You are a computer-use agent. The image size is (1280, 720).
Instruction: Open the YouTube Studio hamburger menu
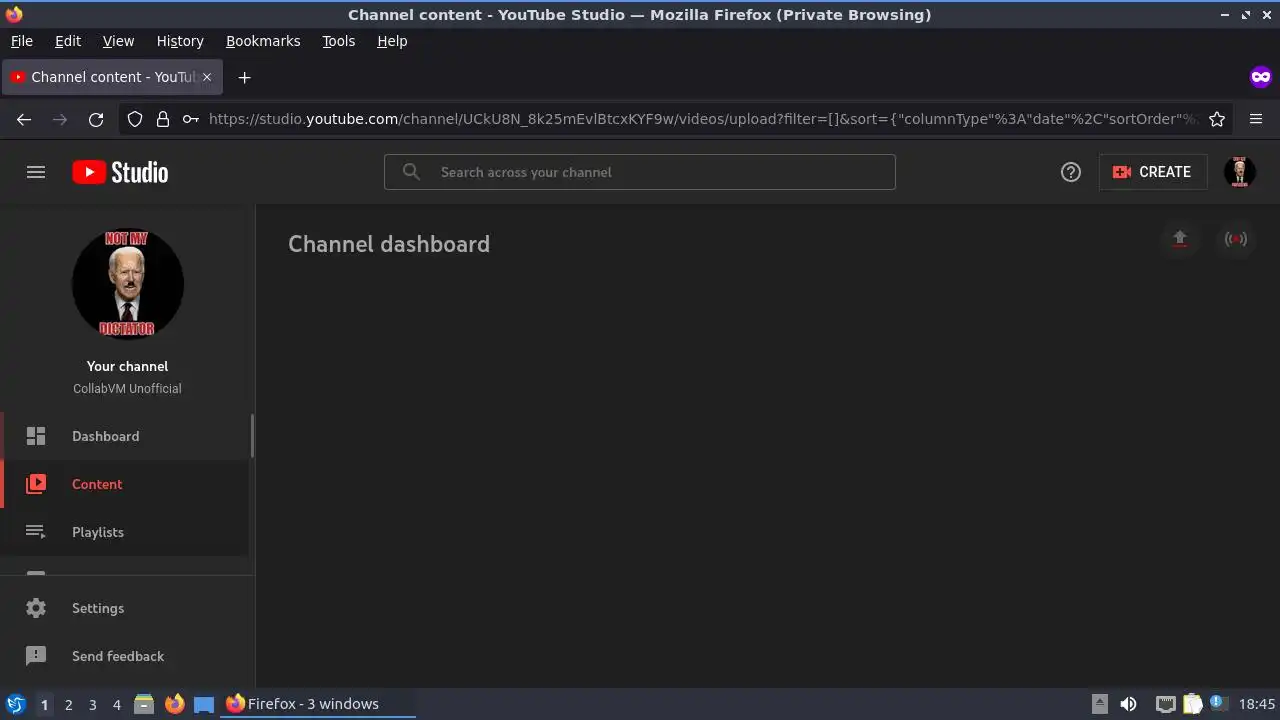point(36,172)
